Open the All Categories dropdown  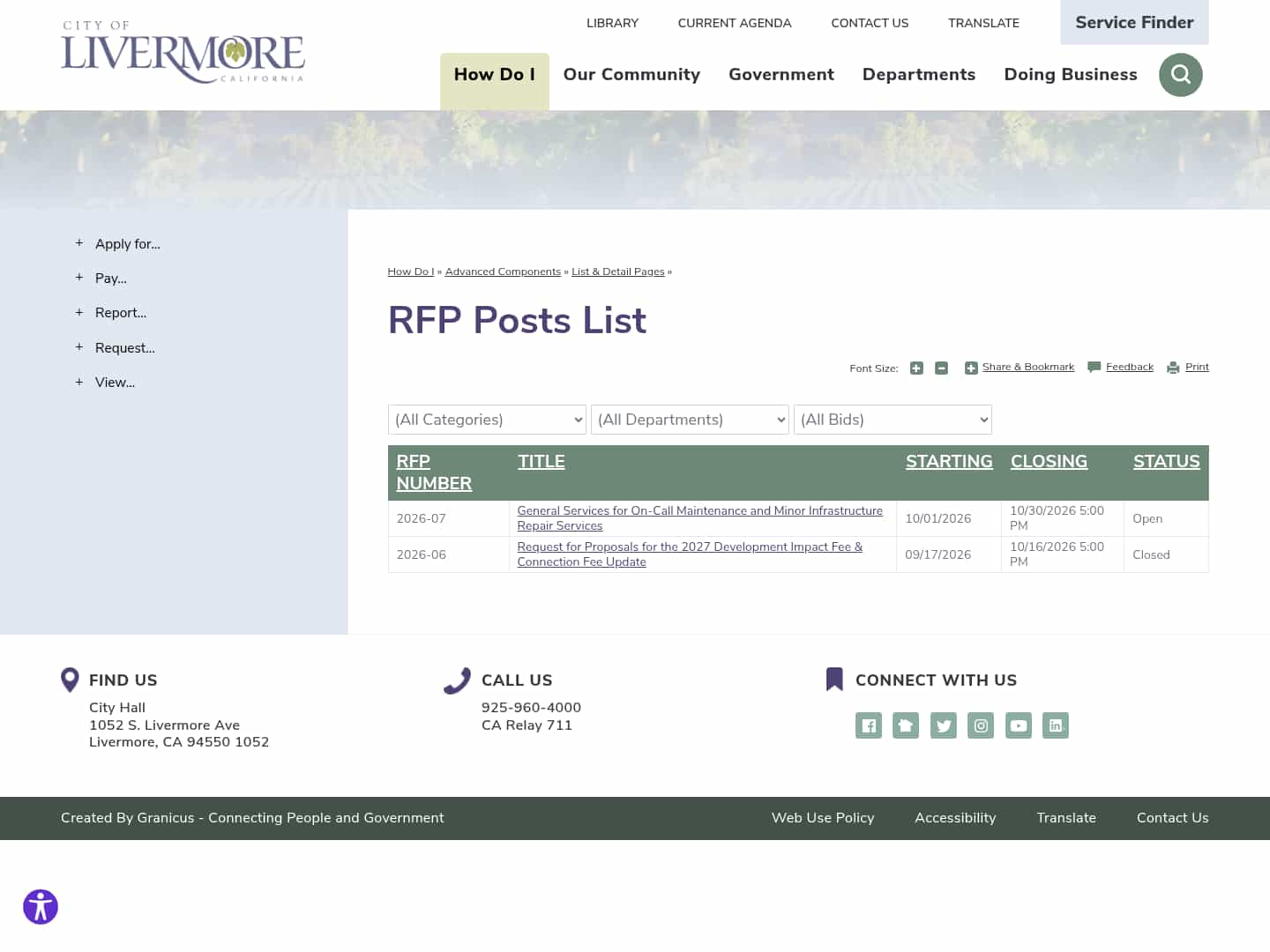[x=487, y=420]
